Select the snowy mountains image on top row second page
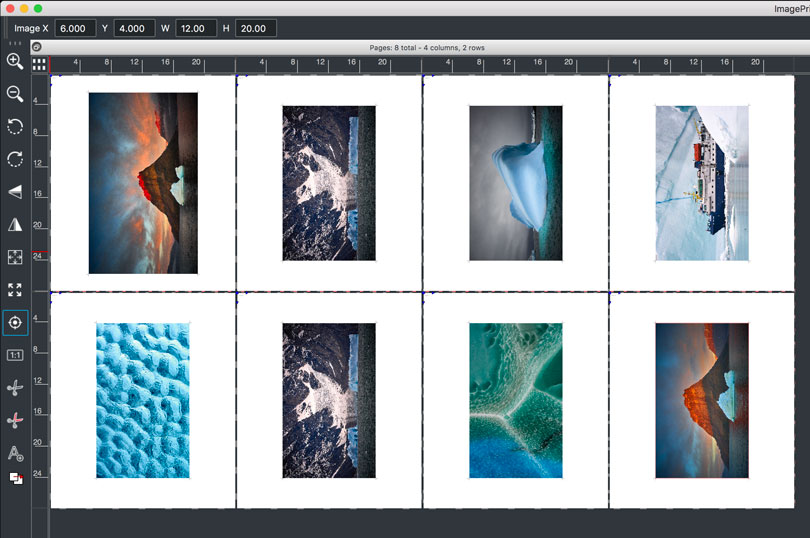 (x=329, y=183)
